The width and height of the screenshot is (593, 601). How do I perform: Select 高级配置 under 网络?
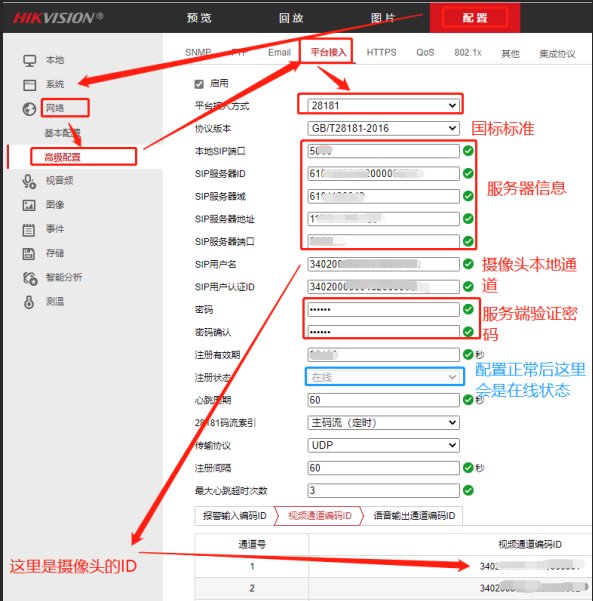tap(62, 158)
